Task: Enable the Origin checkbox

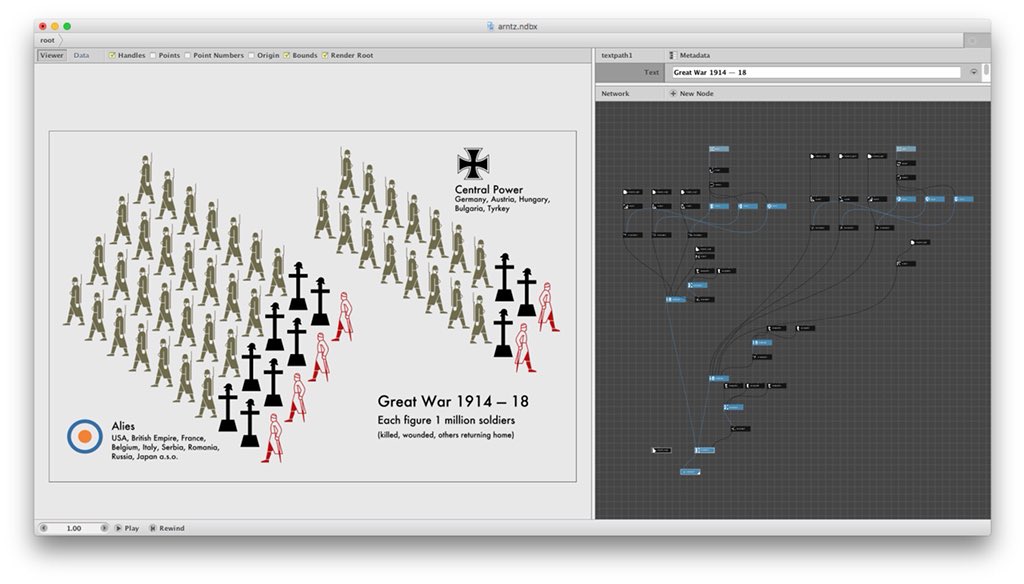Action: [251, 56]
